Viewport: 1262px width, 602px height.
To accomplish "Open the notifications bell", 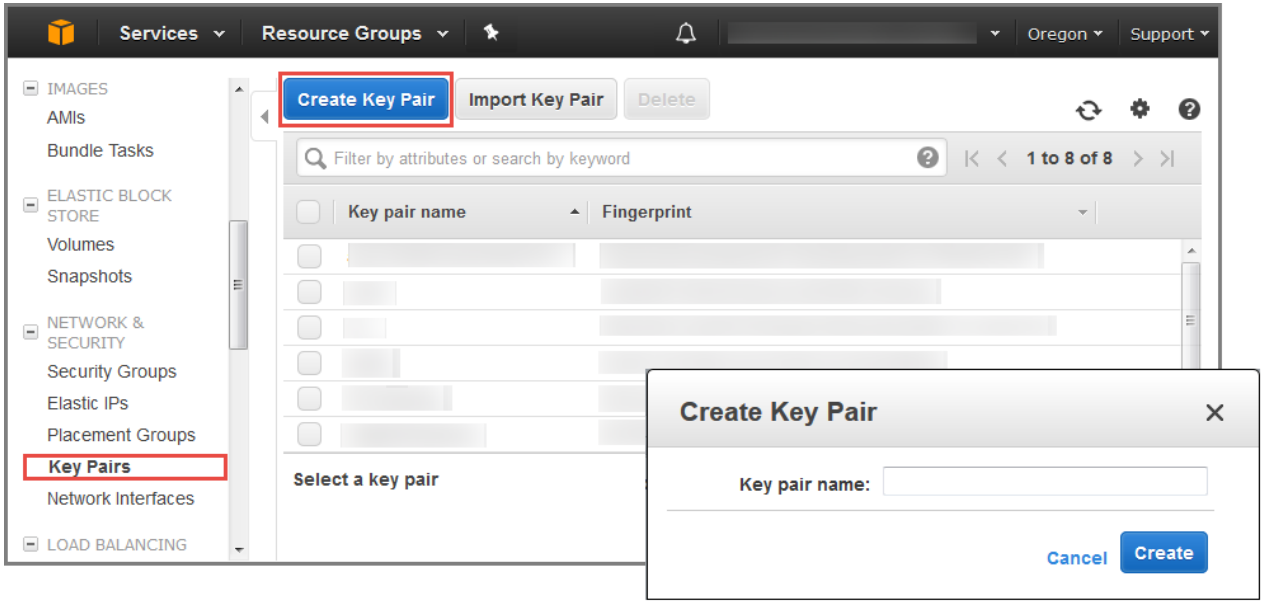I will [x=685, y=33].
